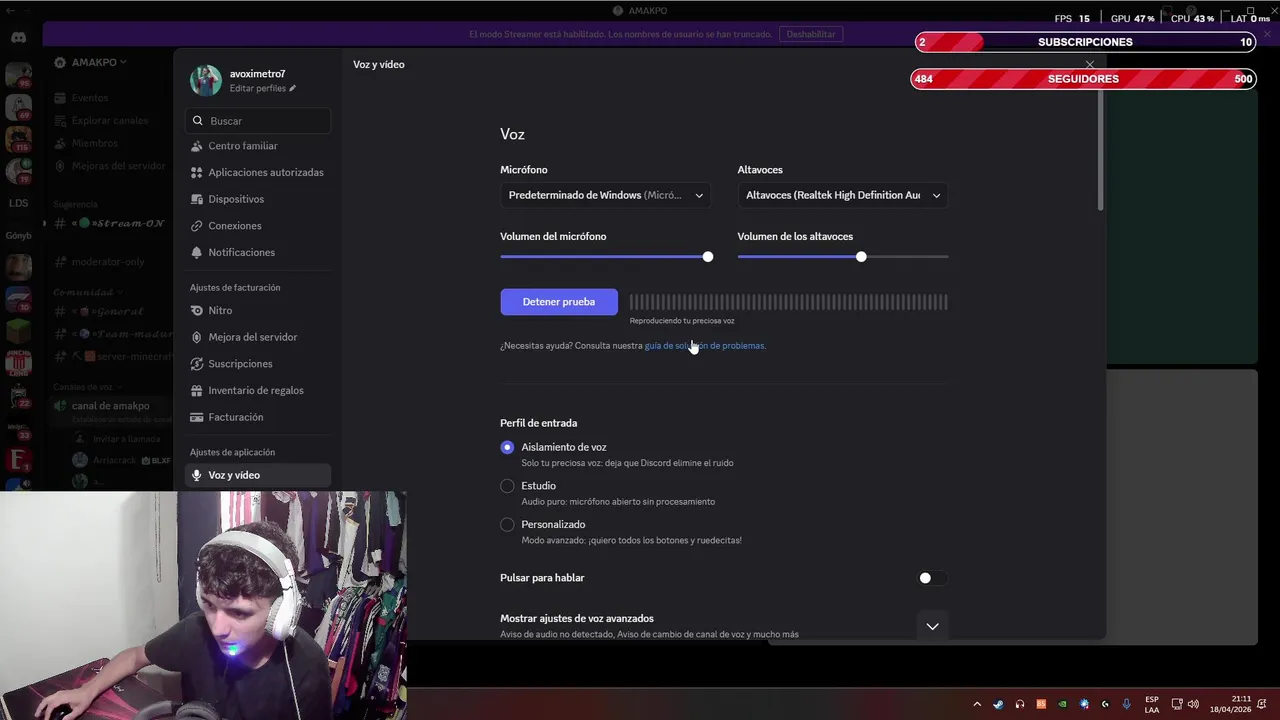This screenshot has width=1280, height=720.
Task: Open the 21:11 clock and calendar
Action: tap(1230, 704)
